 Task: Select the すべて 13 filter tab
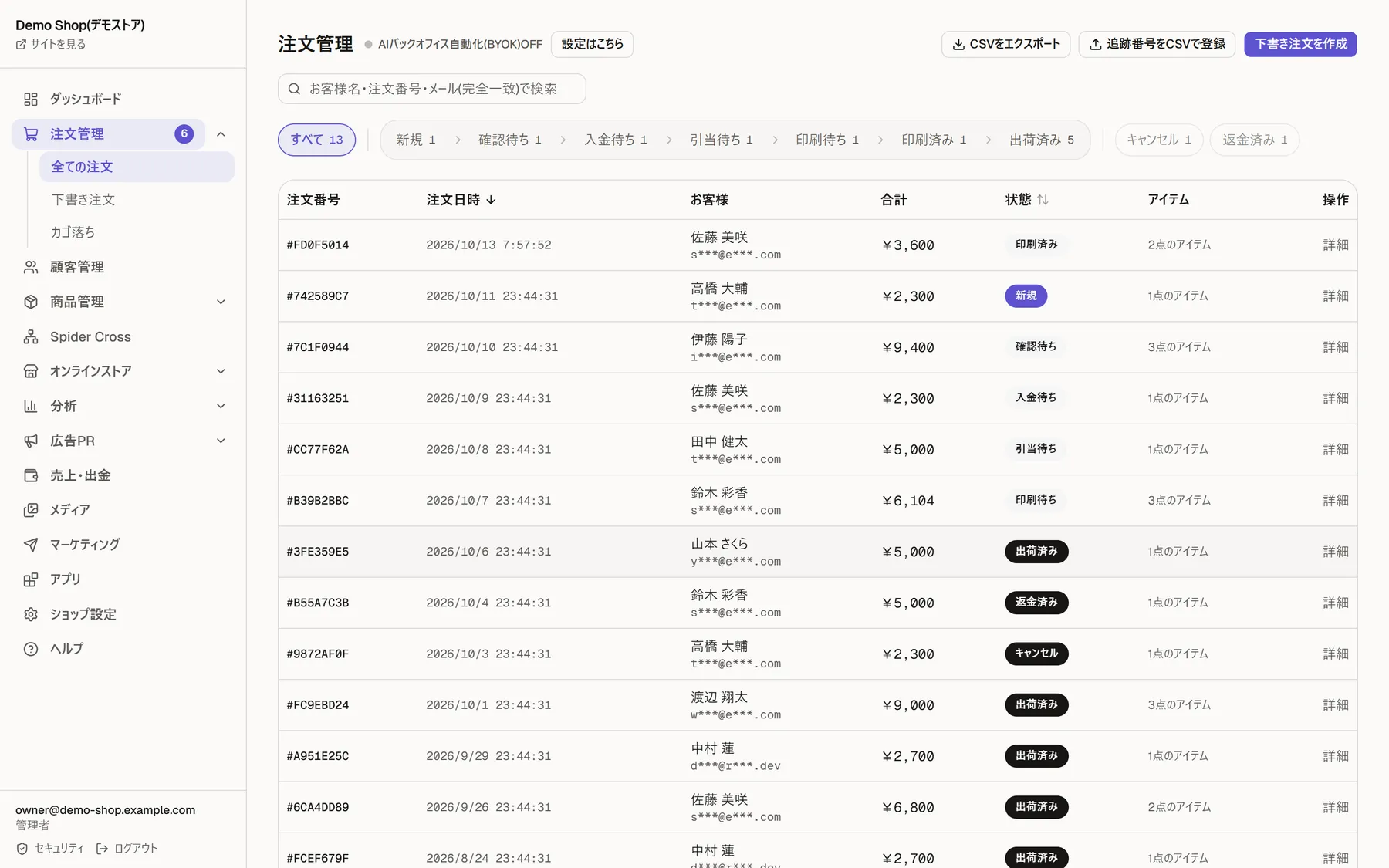(316, 140)
